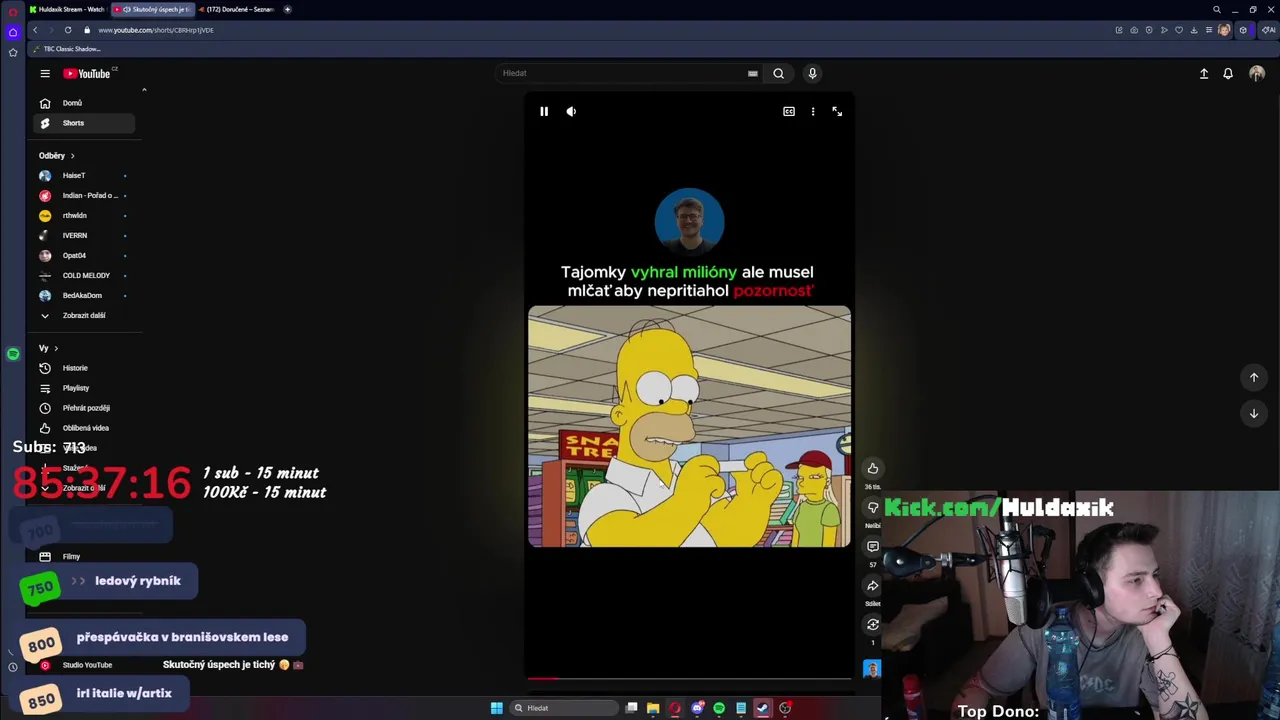1280x720 pixels.
Task: Open the Short's three-dot more options menu
Action: click(813, 111)
